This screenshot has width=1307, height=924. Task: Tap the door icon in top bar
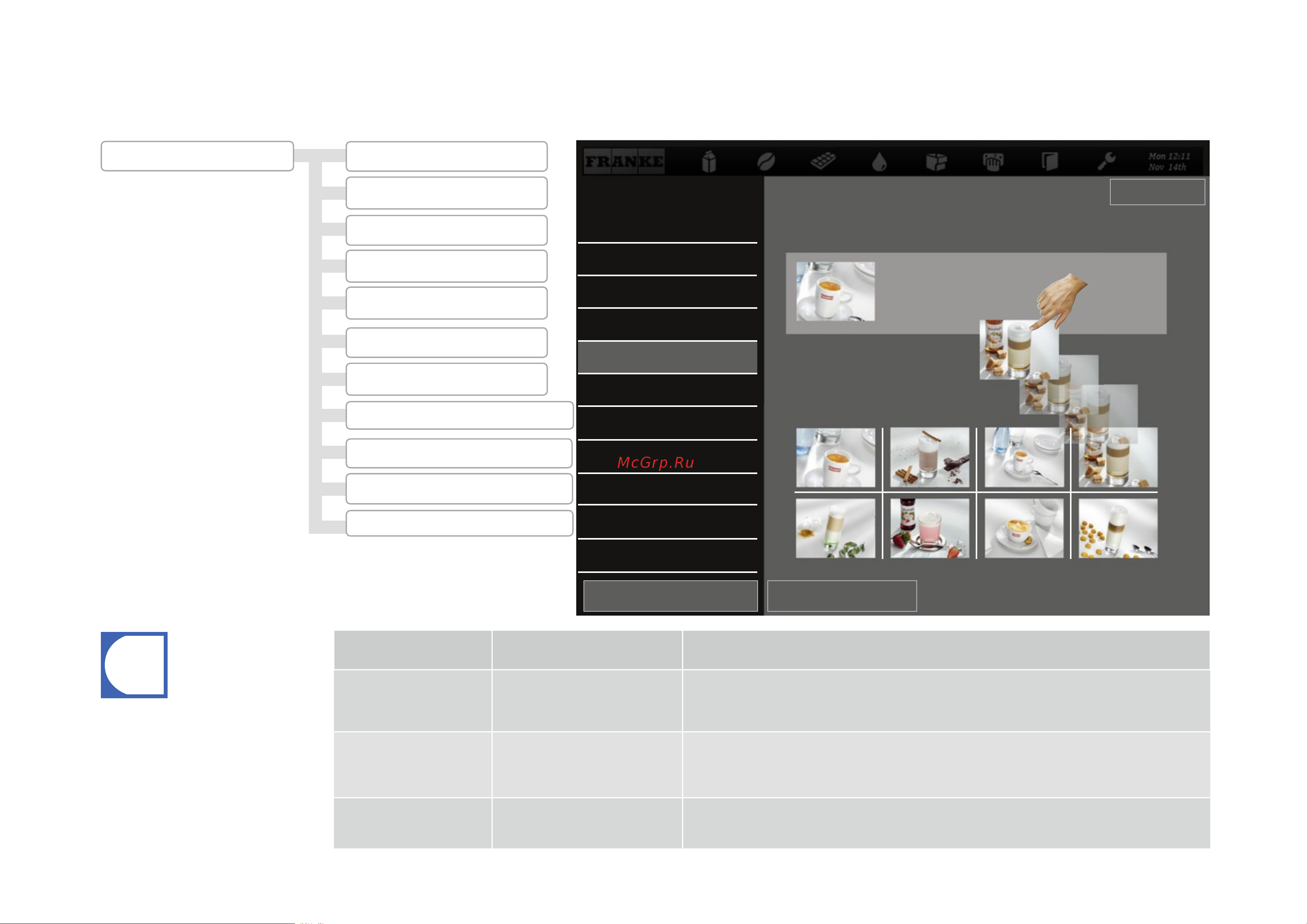(x=1050, y=162)
